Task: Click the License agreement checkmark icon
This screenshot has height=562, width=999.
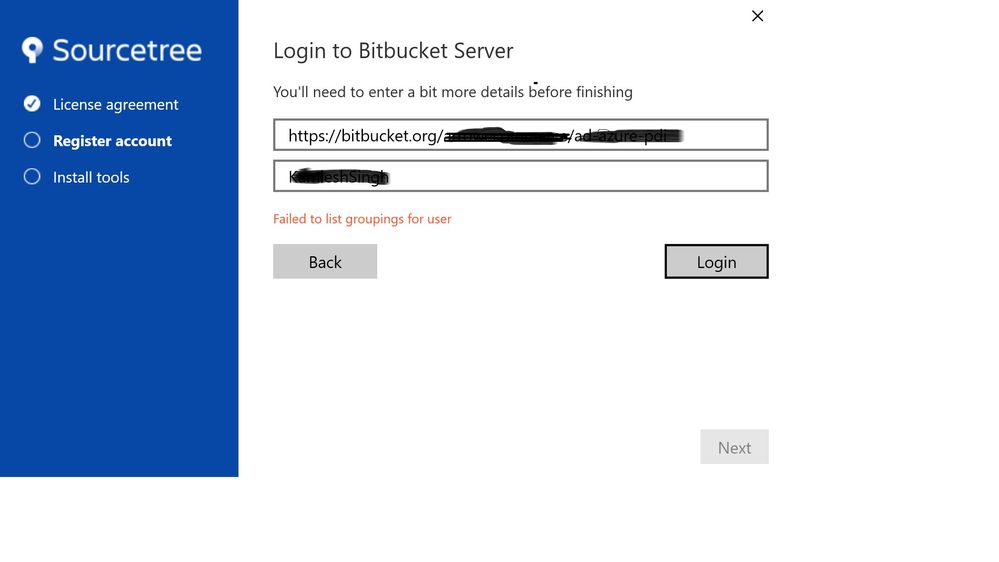Action: click(x=32, y=104)
